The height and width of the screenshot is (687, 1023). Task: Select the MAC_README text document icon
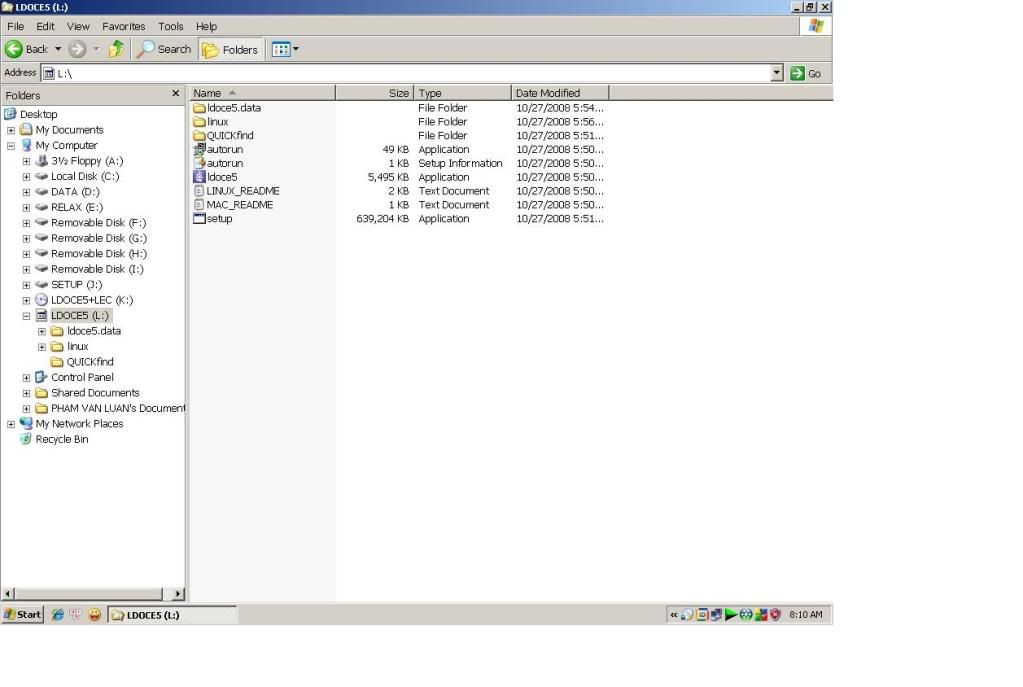pos(199,204)
